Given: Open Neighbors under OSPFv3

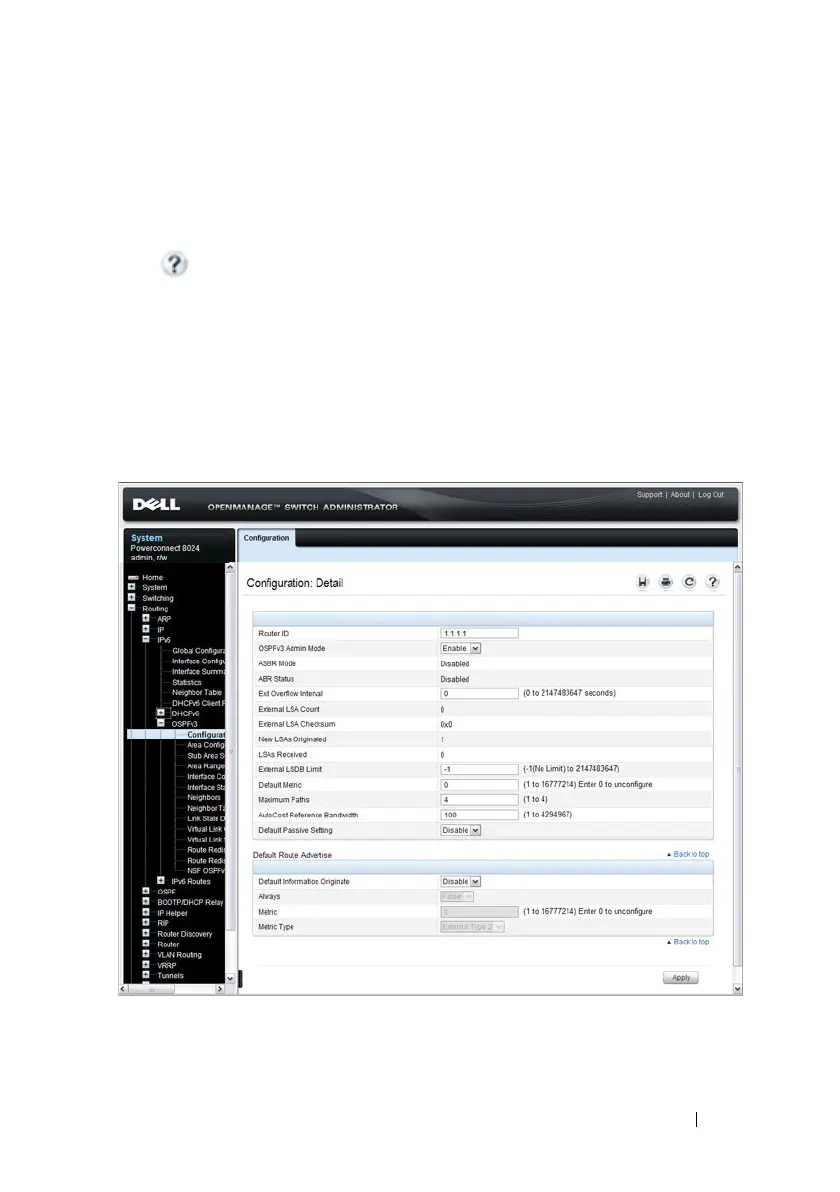Looking at the screenshot, I should [x=204, y=797].
